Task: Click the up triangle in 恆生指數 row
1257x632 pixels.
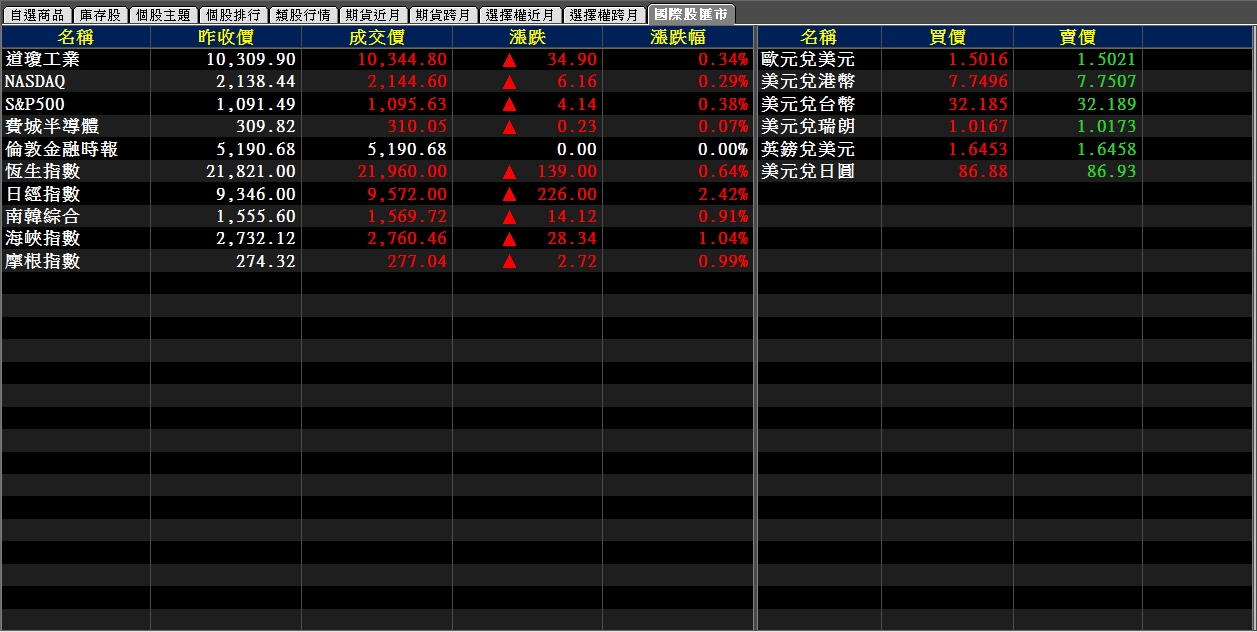Action: coord(509,172)
